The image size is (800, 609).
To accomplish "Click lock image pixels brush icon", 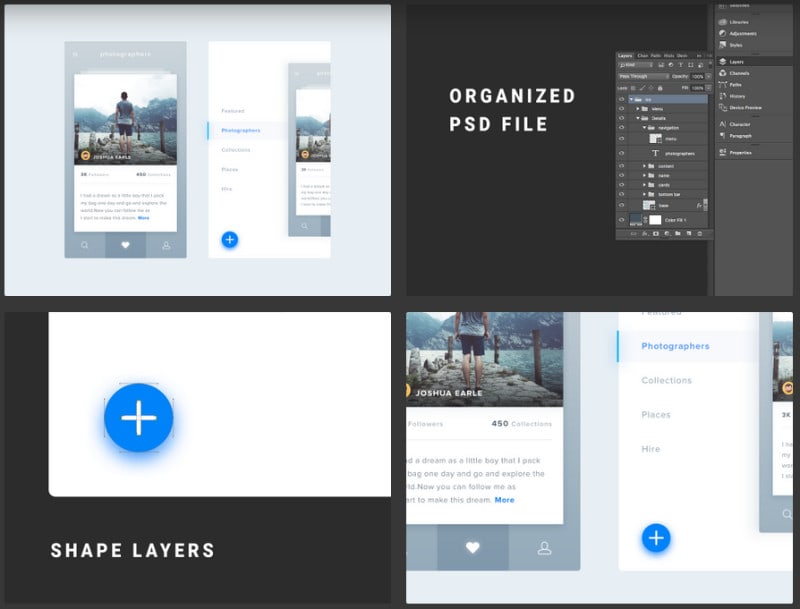I will click(642, 88).
